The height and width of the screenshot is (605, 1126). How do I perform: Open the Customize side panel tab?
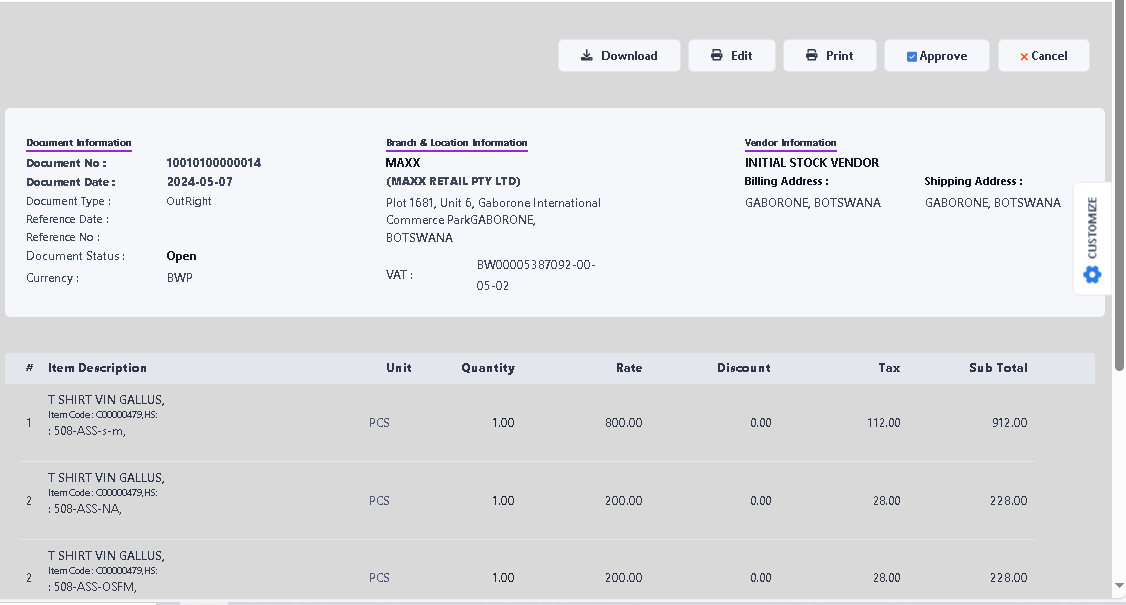[x=1092, y=228]
